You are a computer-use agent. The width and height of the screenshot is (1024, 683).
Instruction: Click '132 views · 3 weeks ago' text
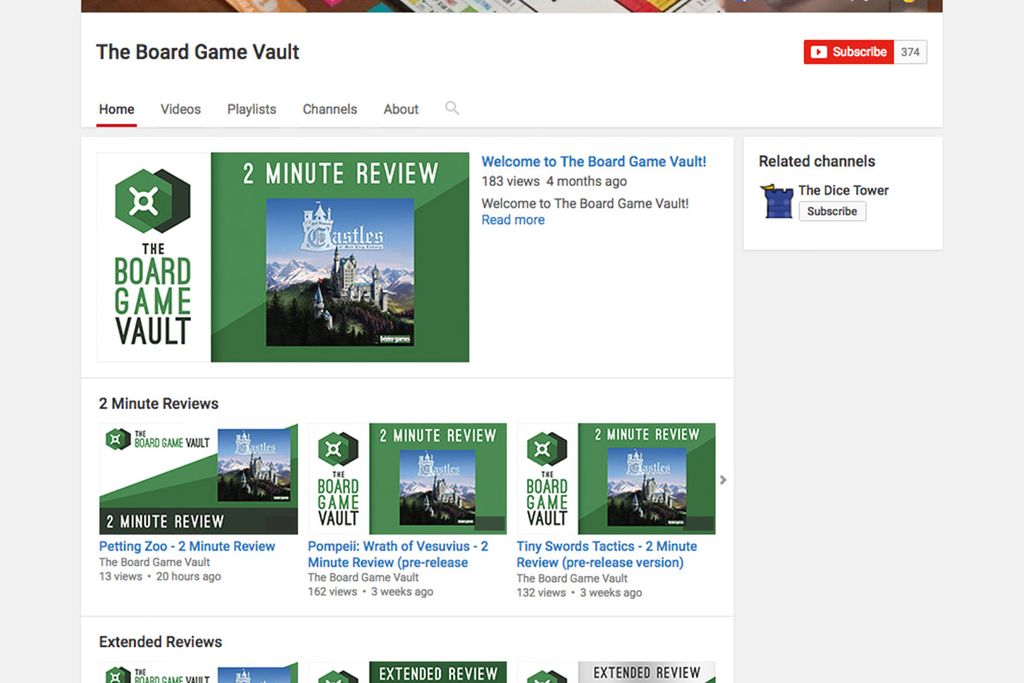[579, 592]
